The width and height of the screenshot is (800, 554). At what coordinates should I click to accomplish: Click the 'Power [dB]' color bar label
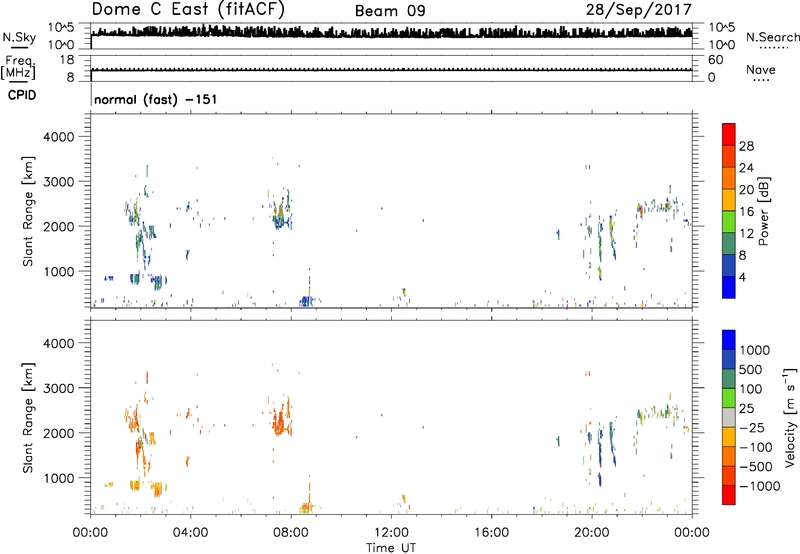763,211
